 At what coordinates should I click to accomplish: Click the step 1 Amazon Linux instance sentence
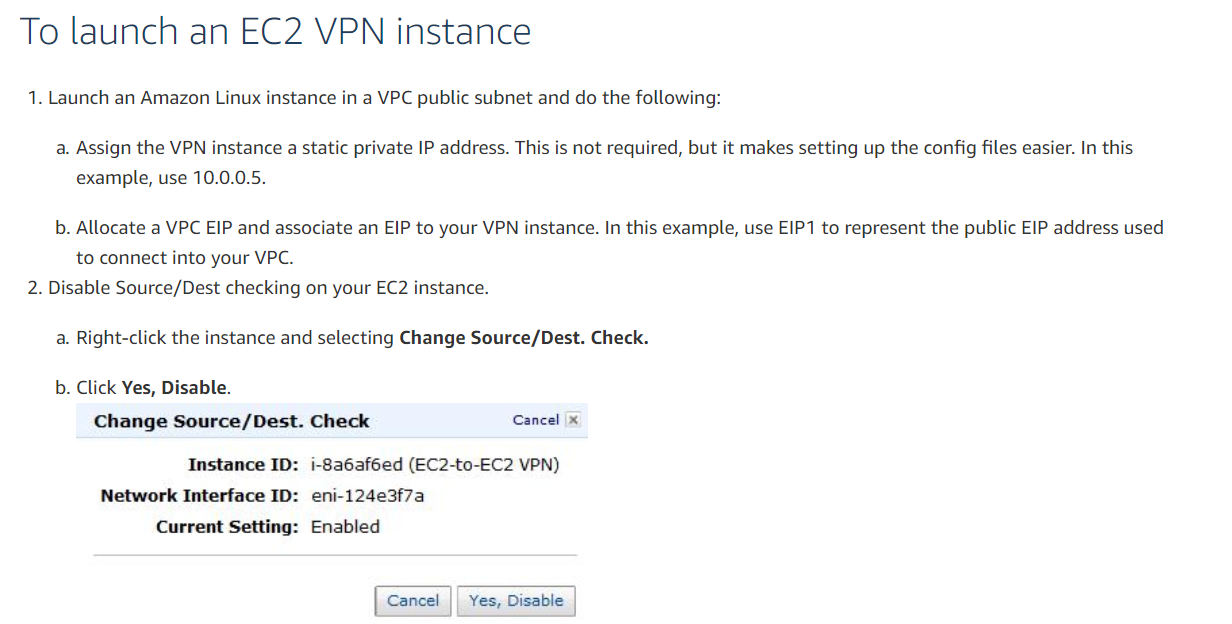(384, 98)
